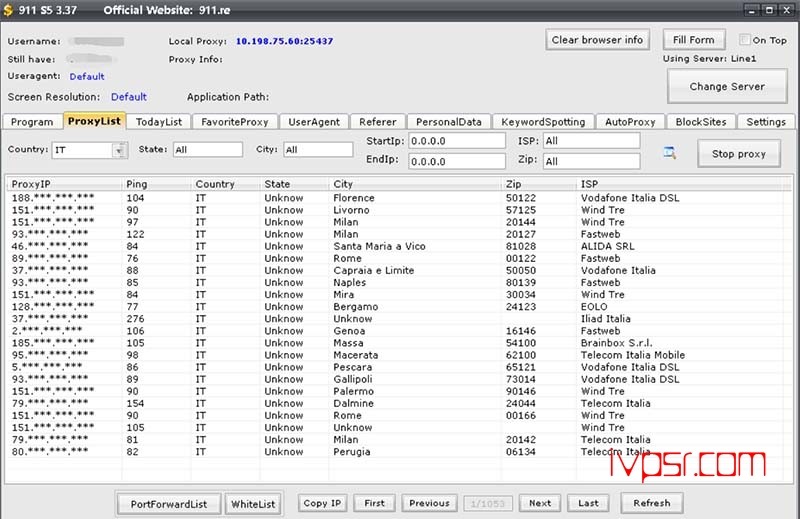The image size is (800, 519).
Task: Click local proxy address 10.198.75.60:25437
Action: pyautogui.click(x=284, y=41)
